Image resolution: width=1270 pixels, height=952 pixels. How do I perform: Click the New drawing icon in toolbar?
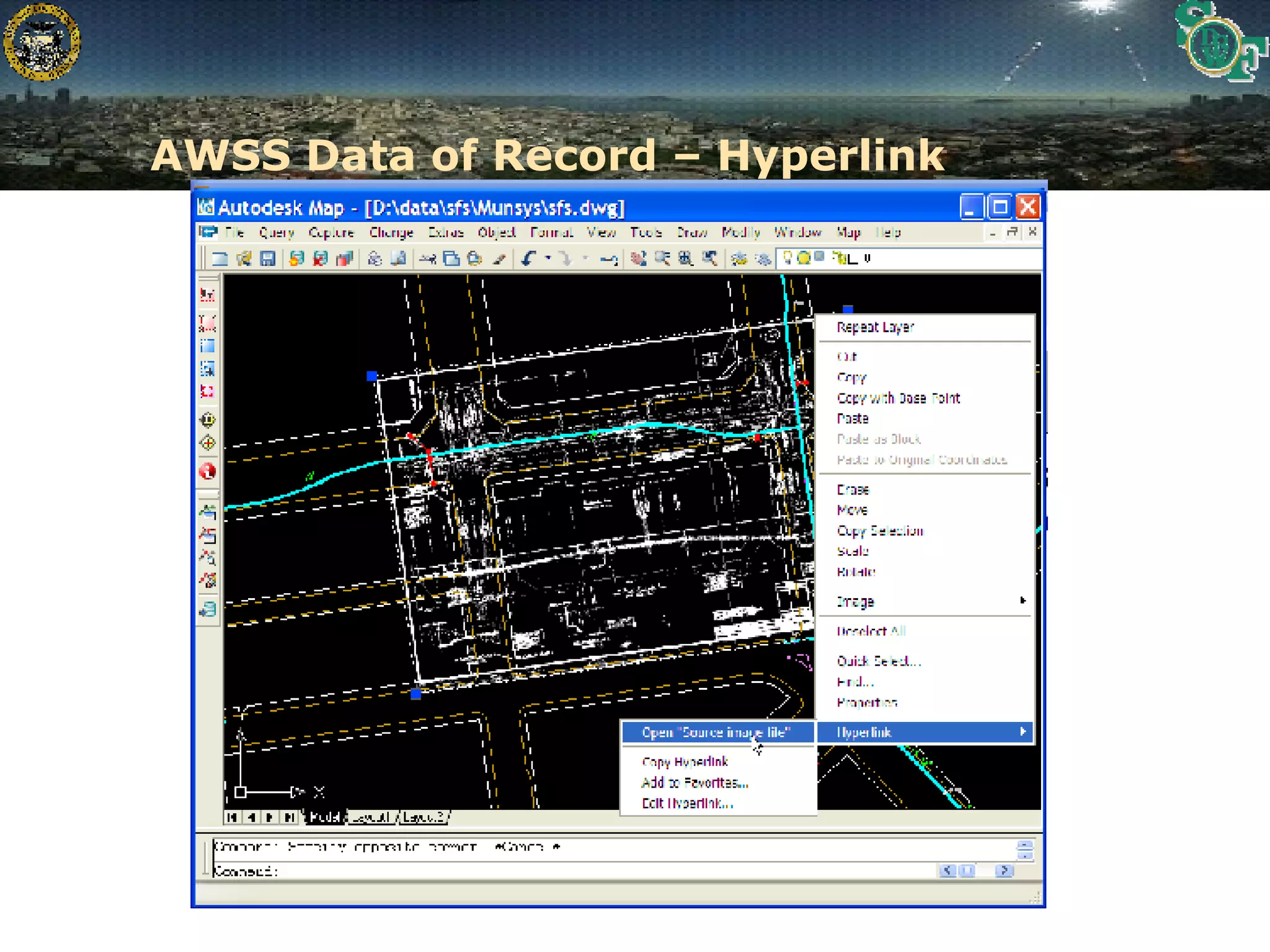220,258
